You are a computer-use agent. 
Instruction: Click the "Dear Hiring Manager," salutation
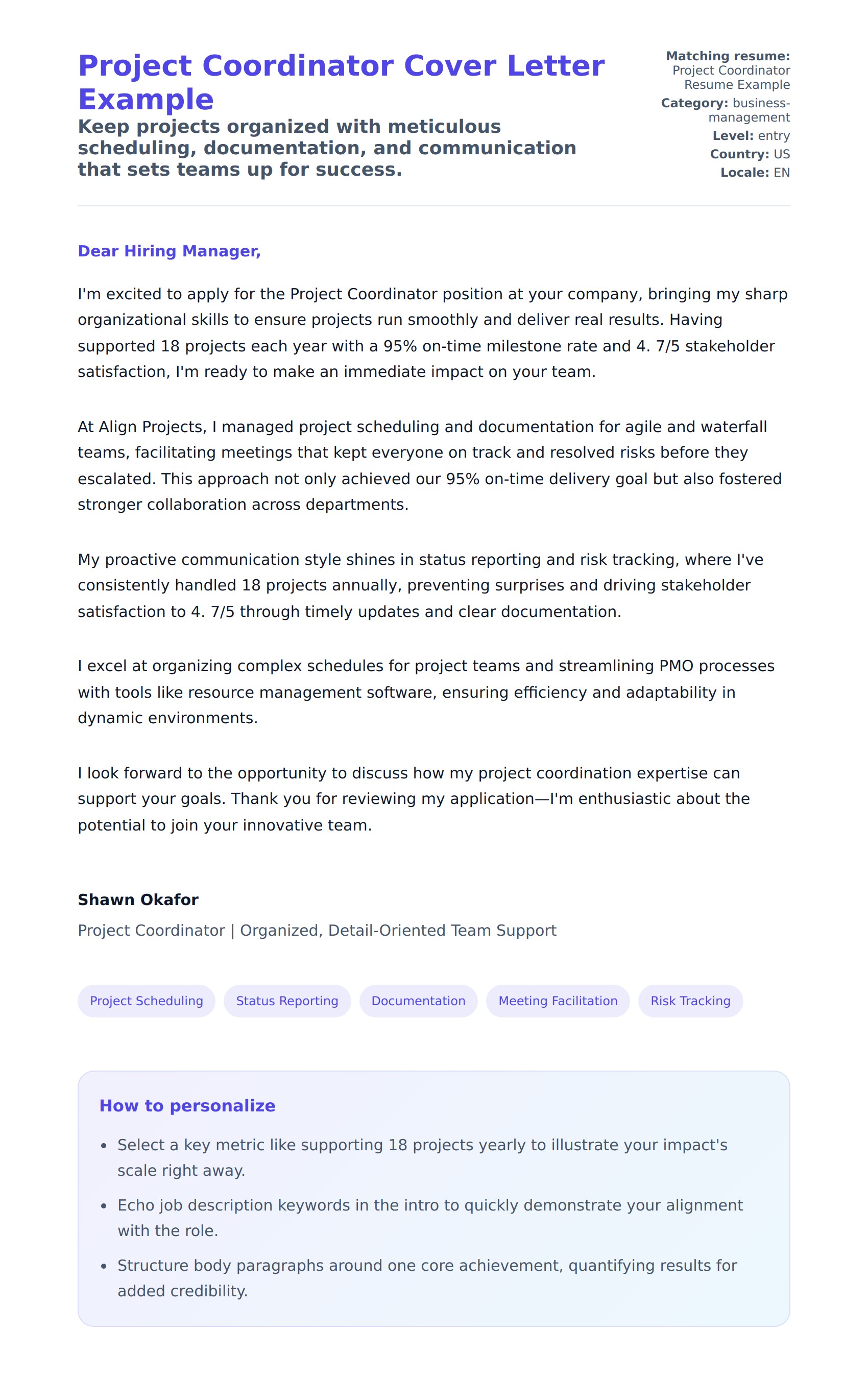click(x=169, y=251)
